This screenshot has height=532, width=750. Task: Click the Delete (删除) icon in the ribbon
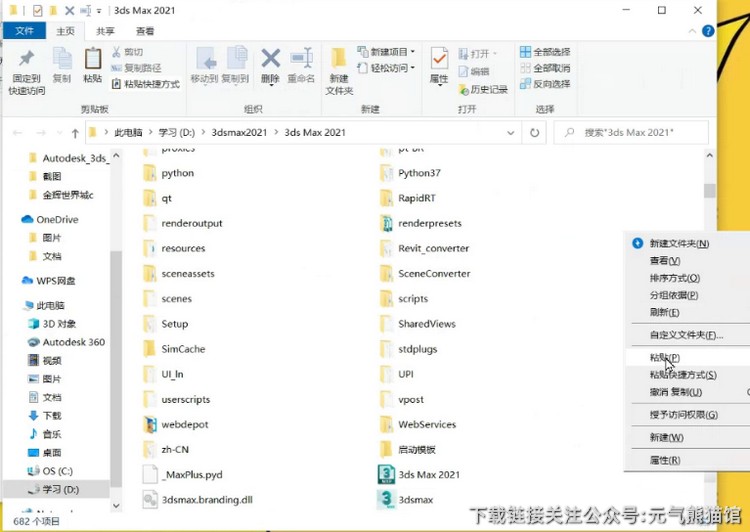(270, 60)
